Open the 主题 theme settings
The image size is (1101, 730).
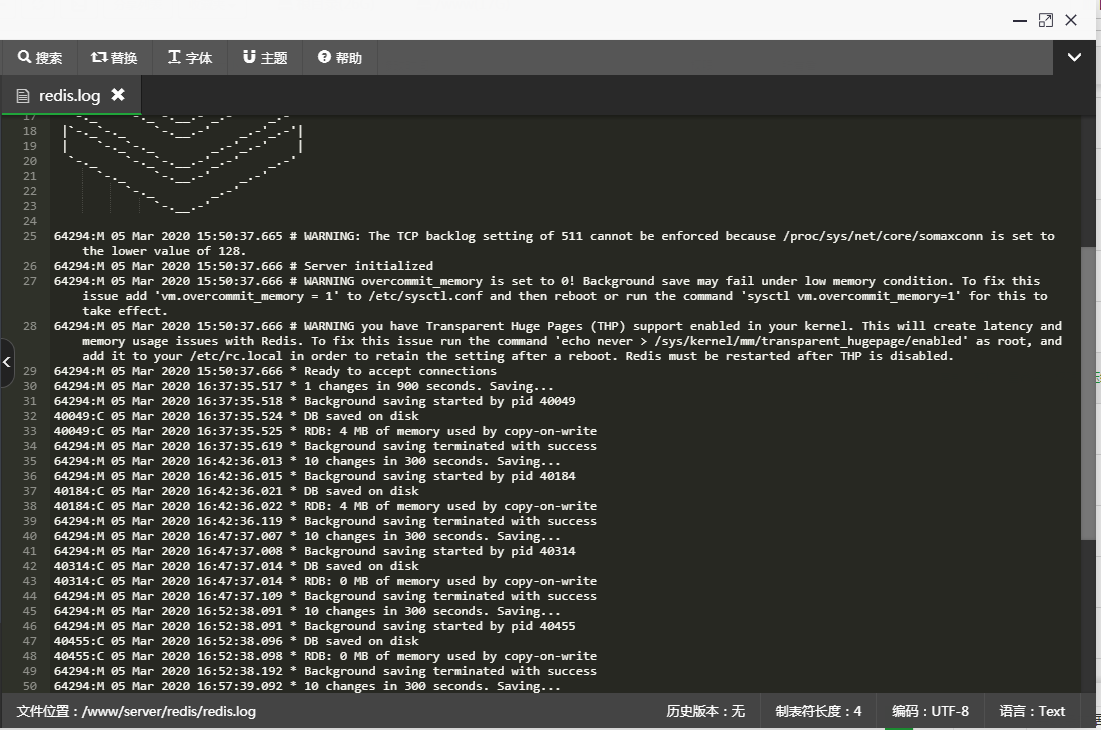[265, 58]
